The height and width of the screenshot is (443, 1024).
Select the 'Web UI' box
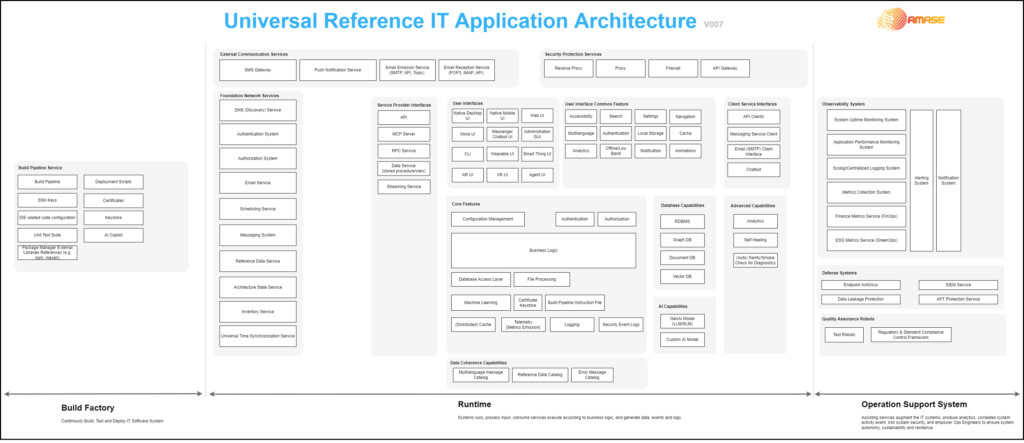pos(537,116)
